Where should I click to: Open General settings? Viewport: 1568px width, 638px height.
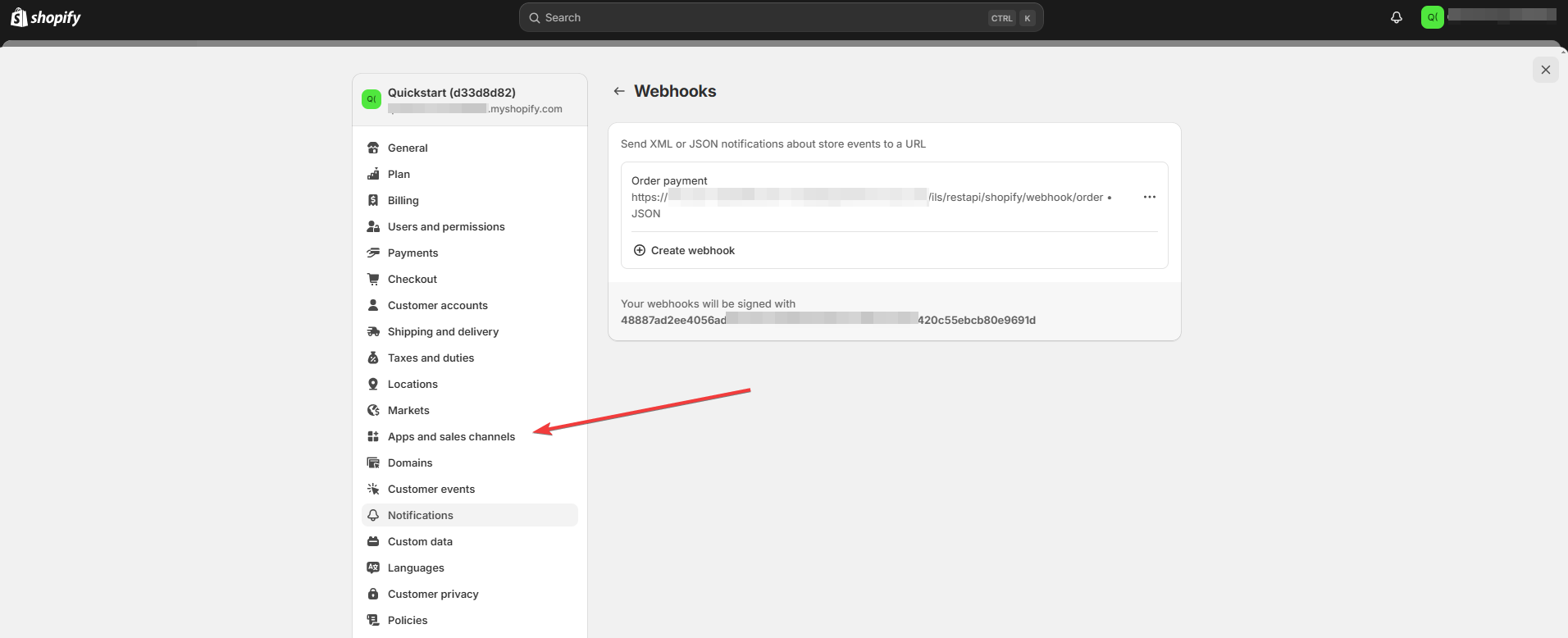click(x=408, y=148)
